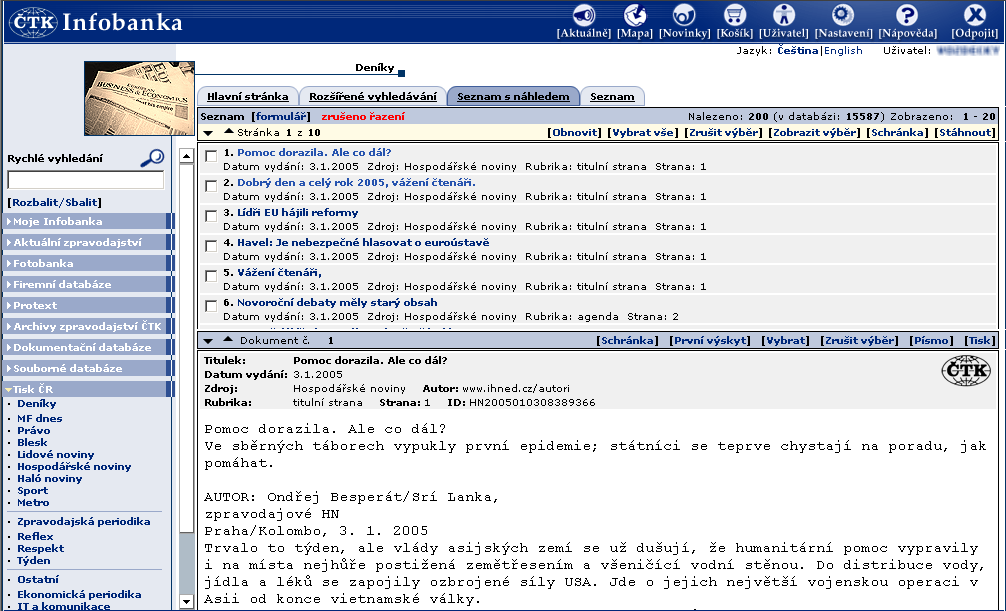The image size is (1006, 611).
Task: Open the Košík shopping cart icon
Action: (735, 15)
